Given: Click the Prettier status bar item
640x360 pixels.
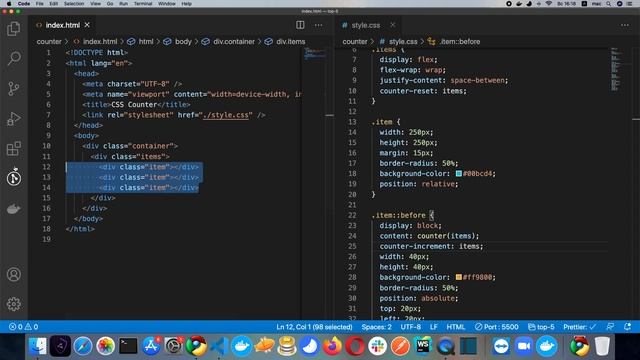Looking at the screenshot, I should pos(580,327).
